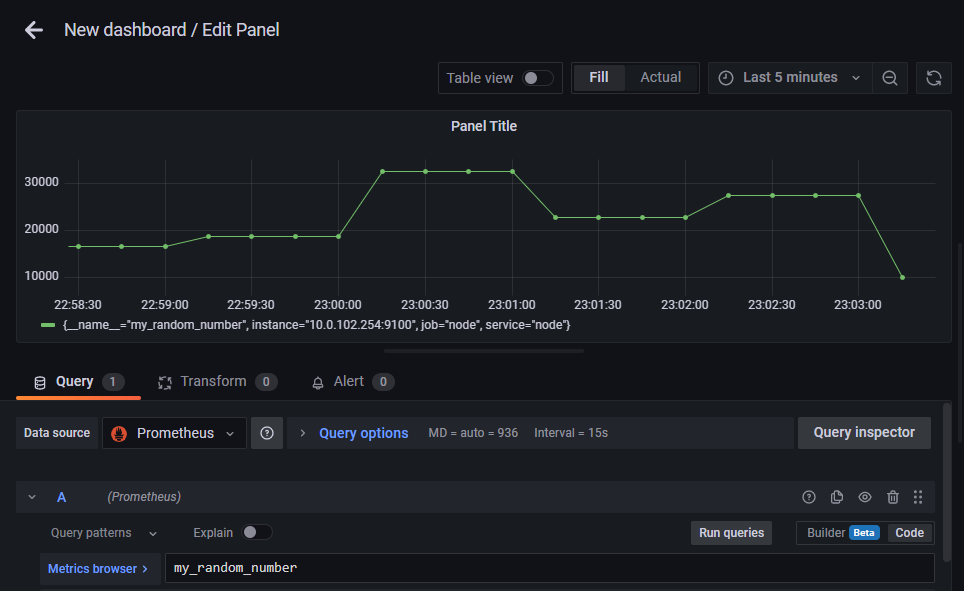Click the query name A label

pos(61,498)
